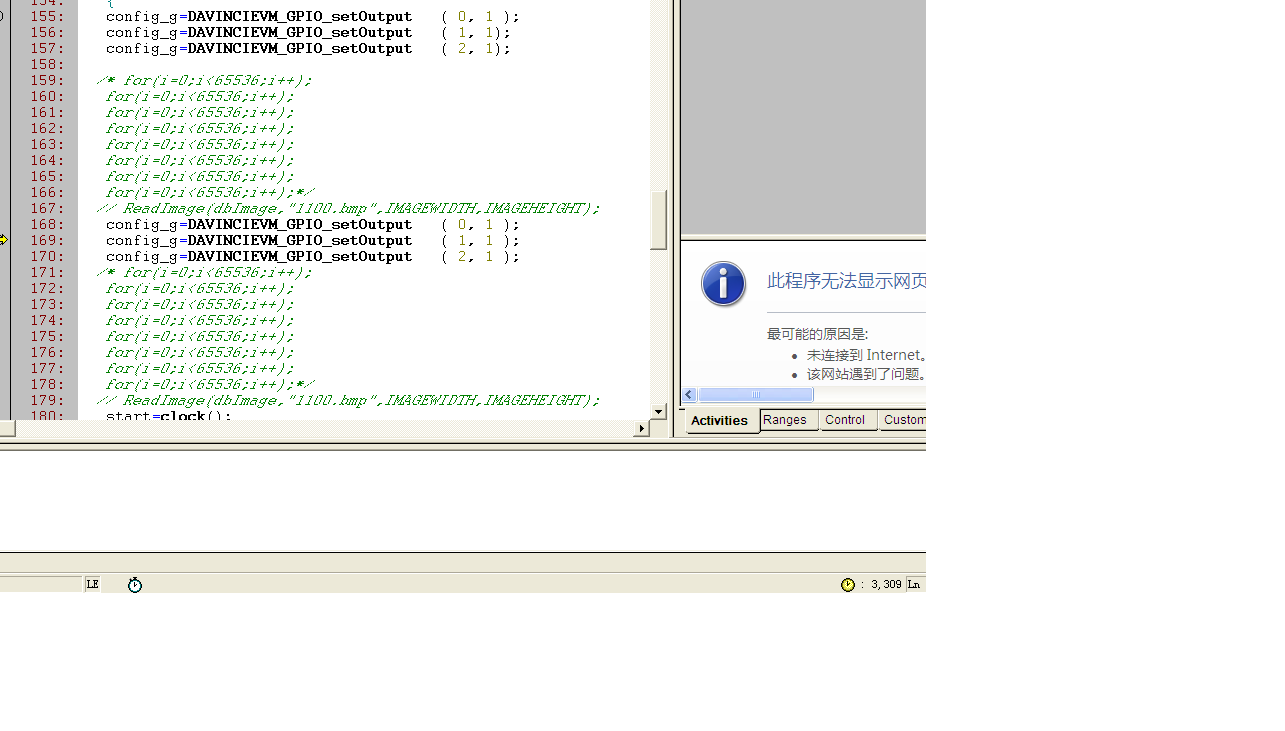Click the commented ReadImage call on line 167
The image size is (1285, 731).
[x=348, y=209]
